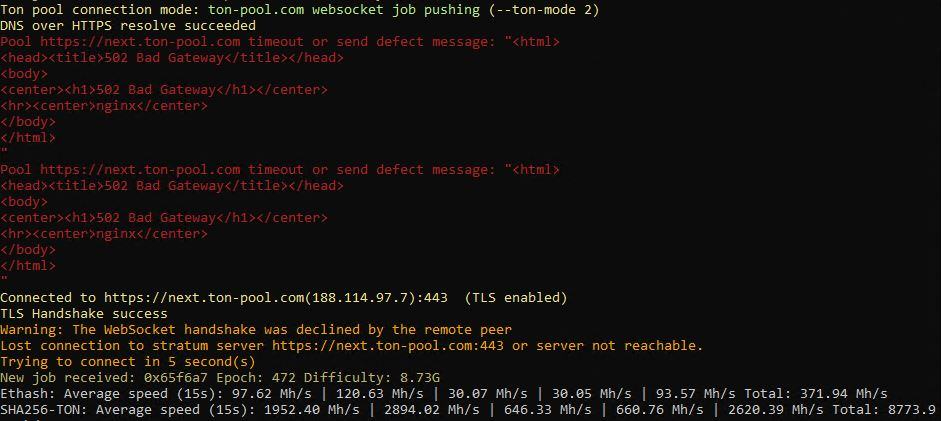Click the "Trying to connect in 5 second(s)" line
The height and width of the screenshot is (421, 941).
[128, 362]
